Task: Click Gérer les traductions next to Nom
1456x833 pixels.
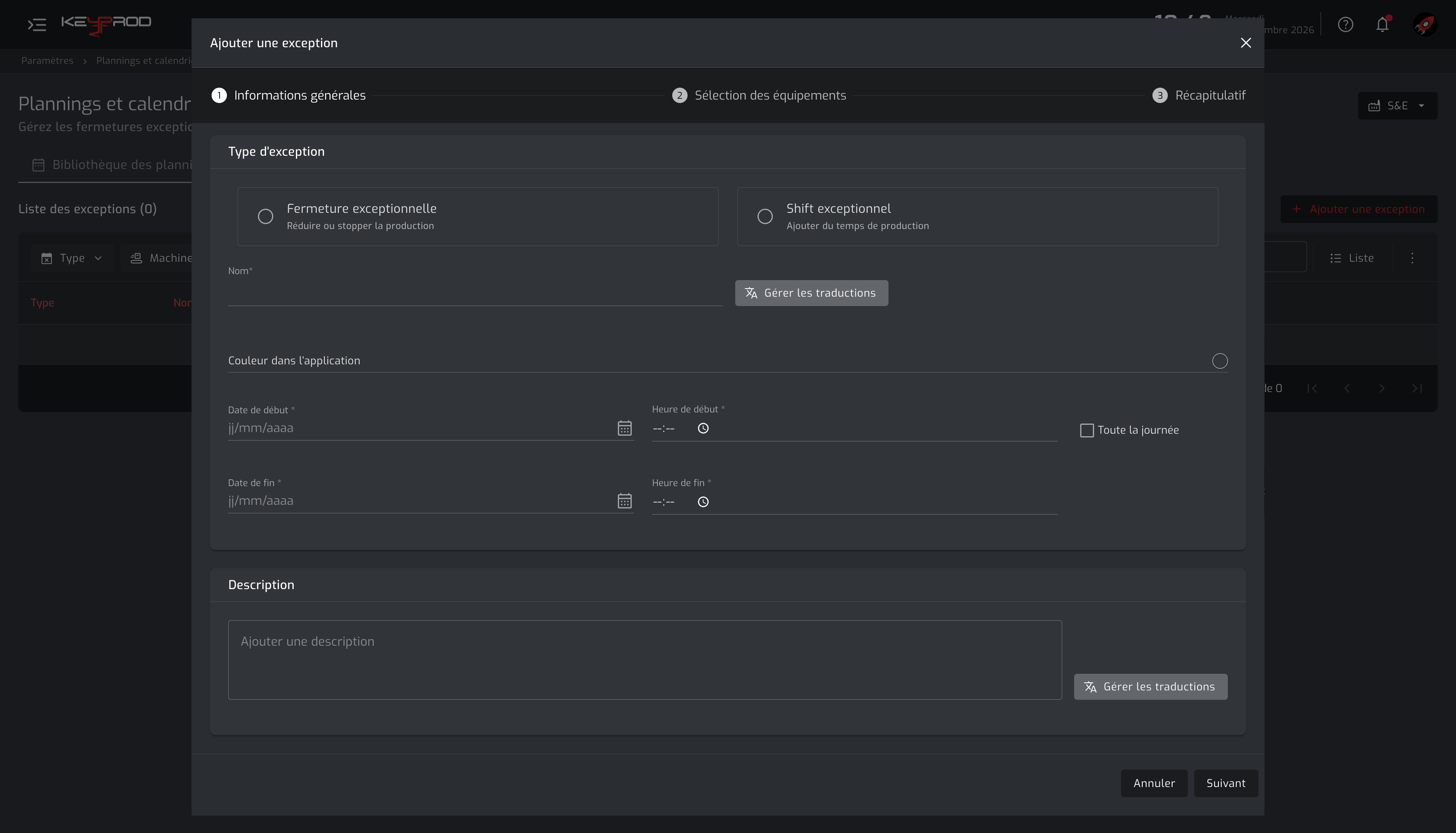Action: (x=811, y=293)
